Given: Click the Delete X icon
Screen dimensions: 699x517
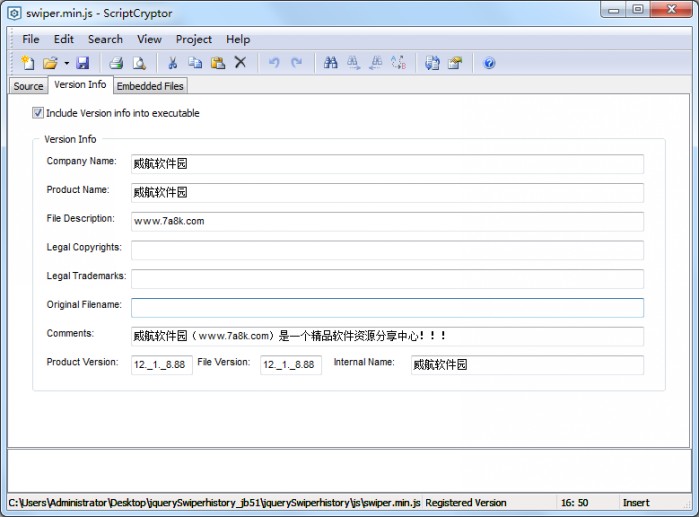Looking at the screenshot, I should [x=240, y=62].
